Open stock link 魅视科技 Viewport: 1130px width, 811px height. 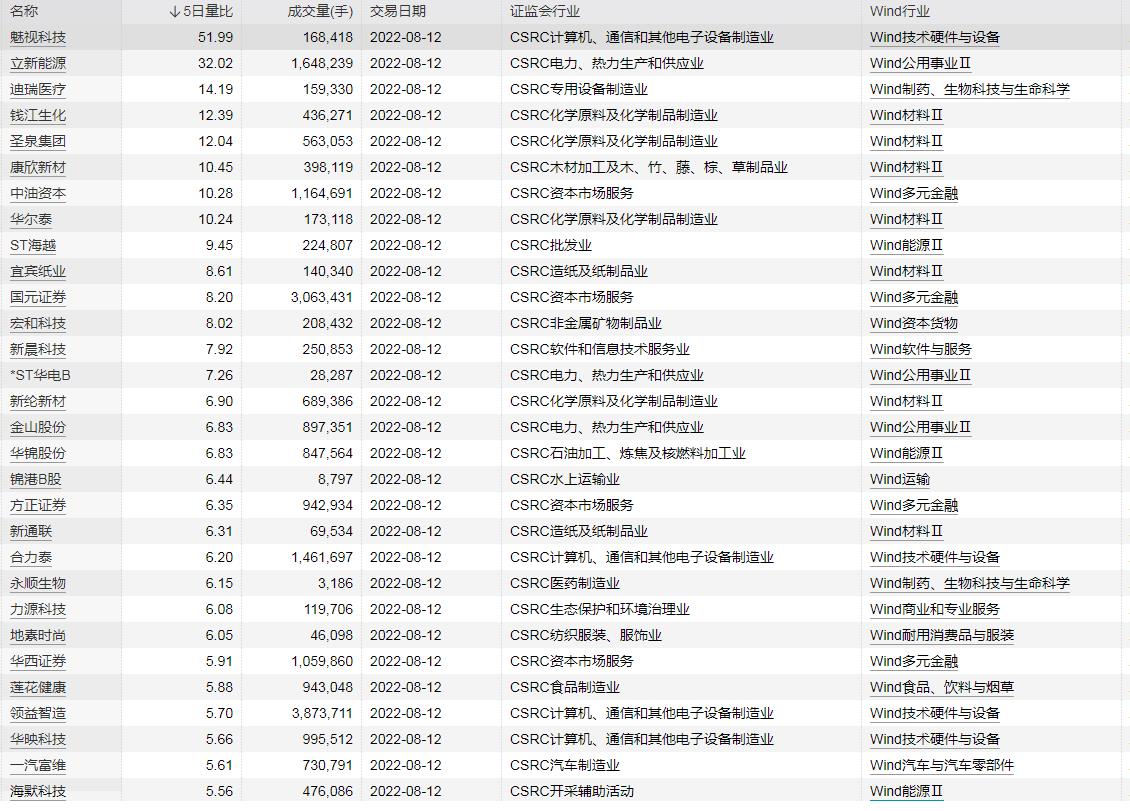(38, 37)
